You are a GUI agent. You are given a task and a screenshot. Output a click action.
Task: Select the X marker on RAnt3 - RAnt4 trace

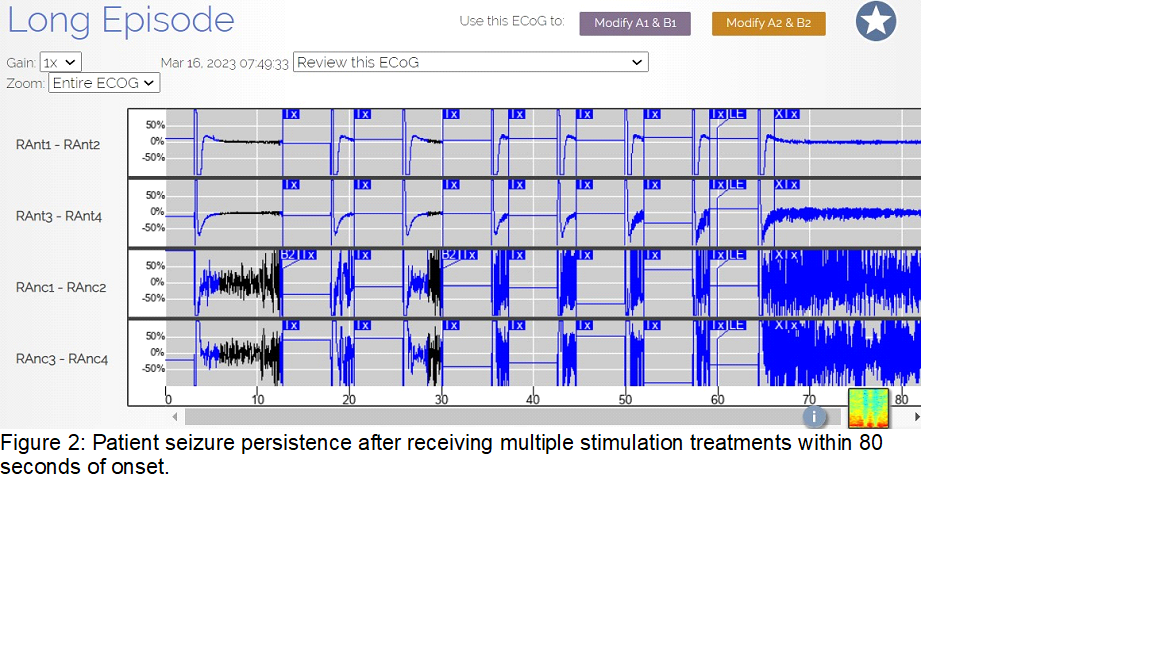(780, 184)
